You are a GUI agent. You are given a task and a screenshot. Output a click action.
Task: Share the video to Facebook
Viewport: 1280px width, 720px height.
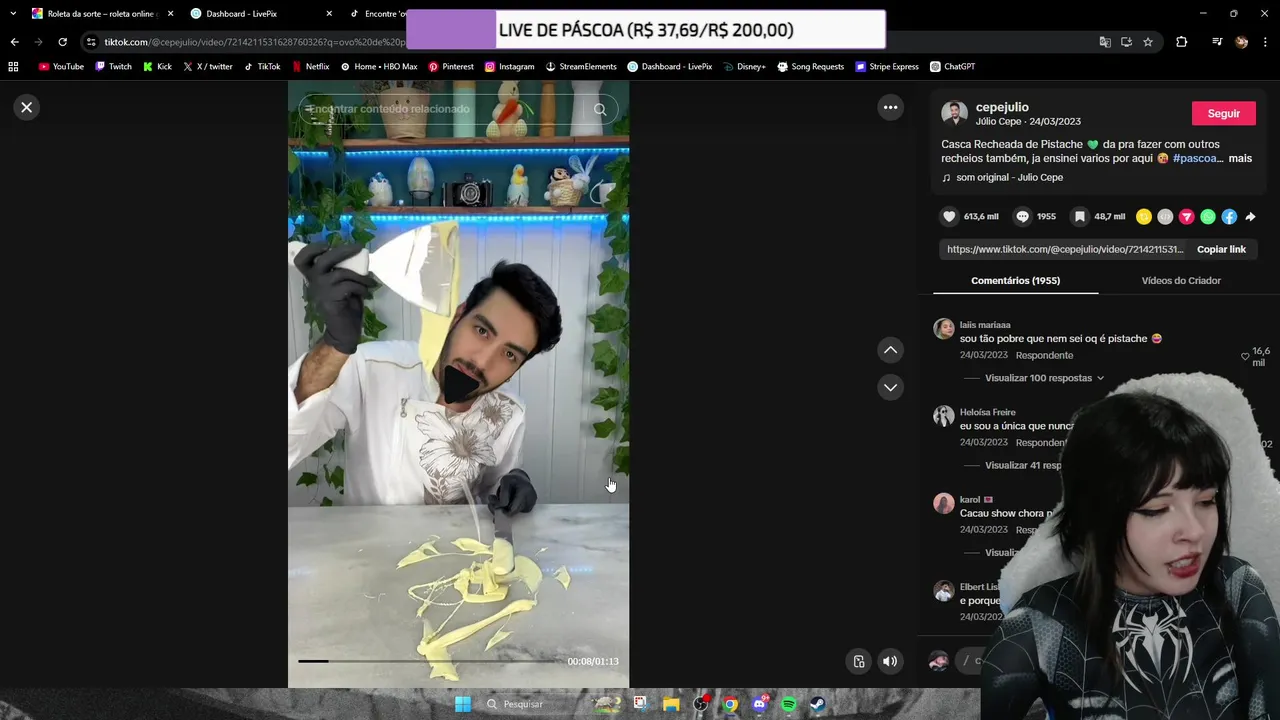tap(1229, 217)
